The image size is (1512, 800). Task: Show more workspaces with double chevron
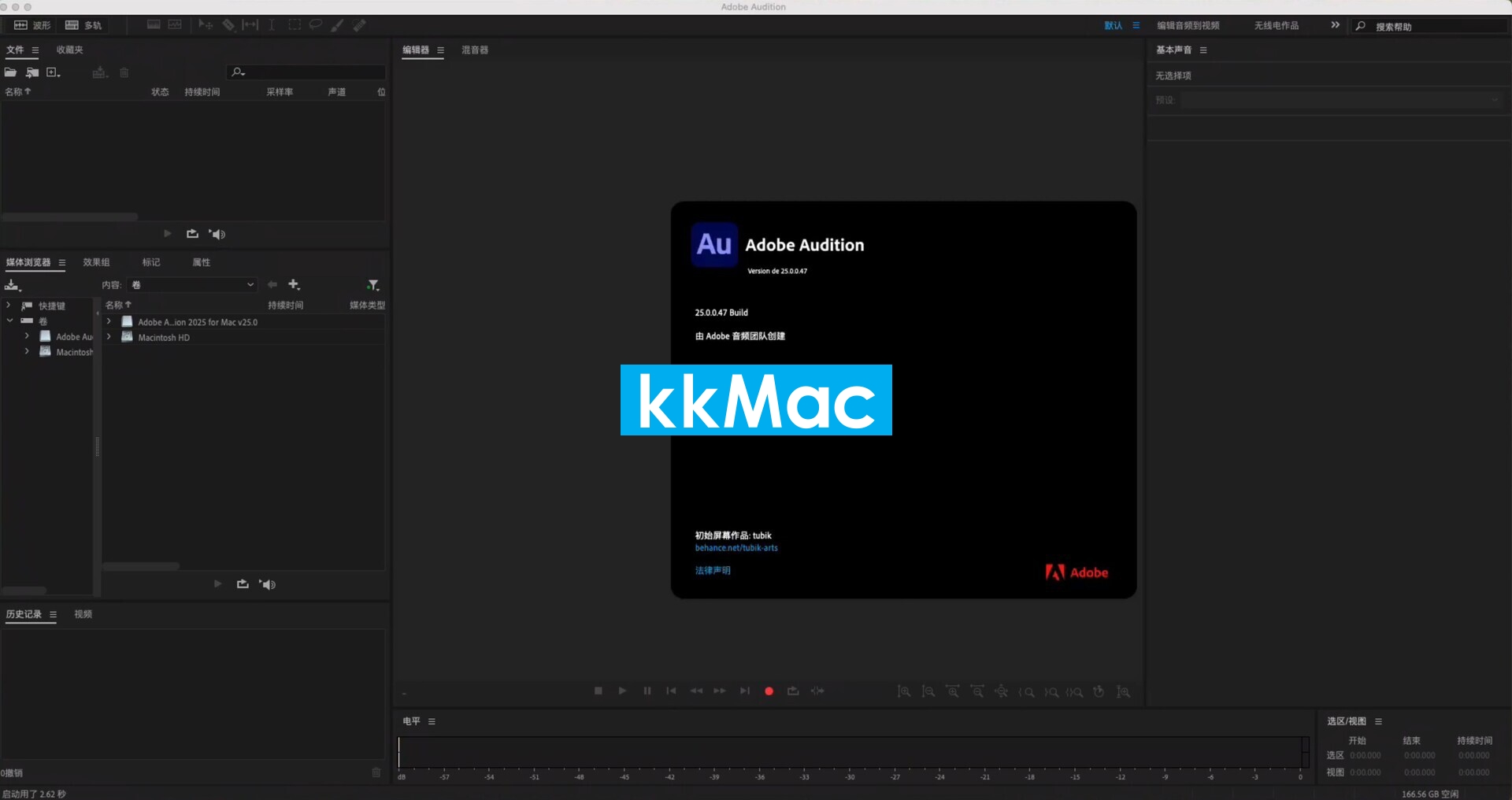pyautogui.click(x=1336, y=25)
